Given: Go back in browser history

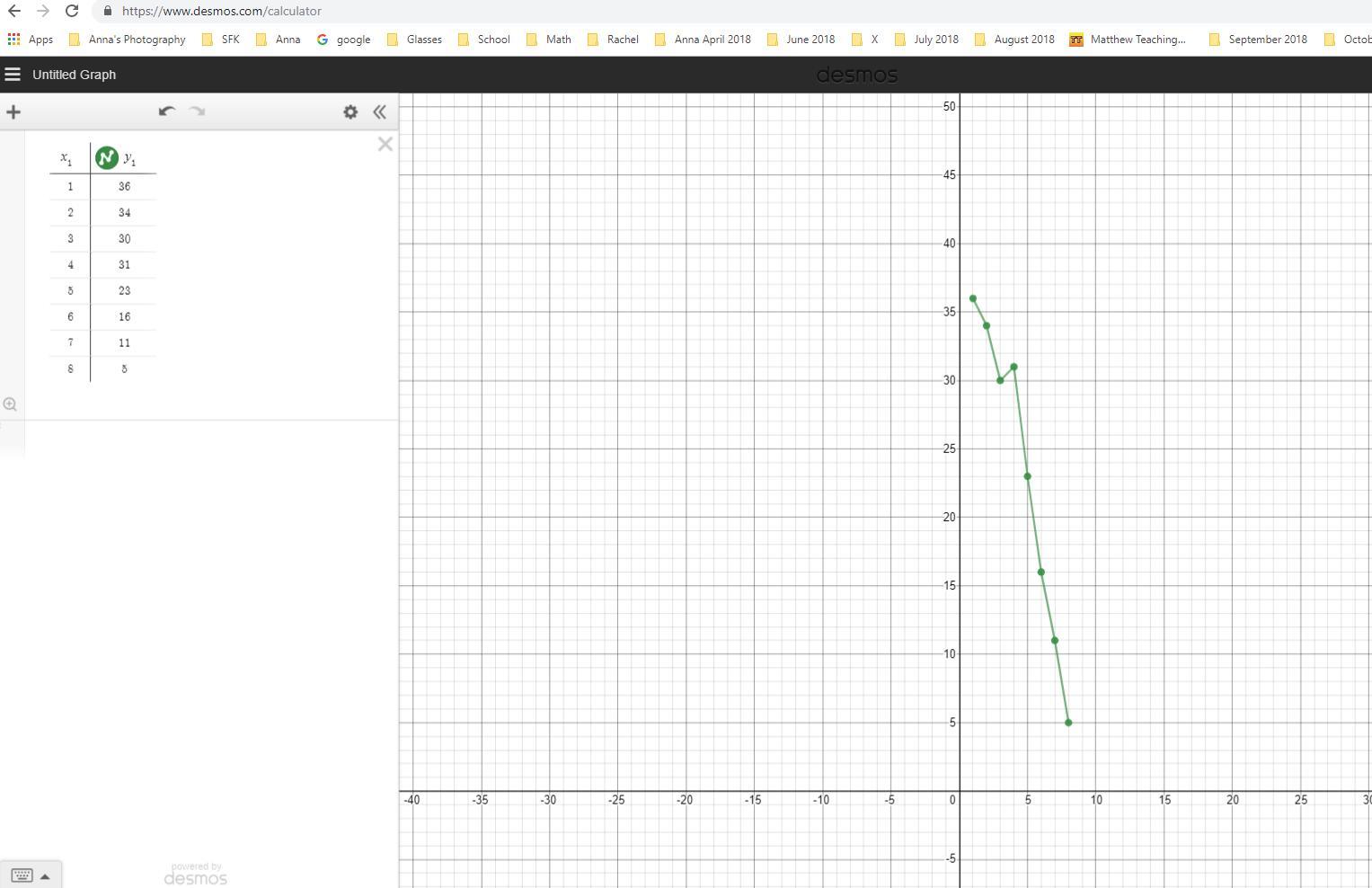Looking at the screenshot, I should [x=14, y=11].
